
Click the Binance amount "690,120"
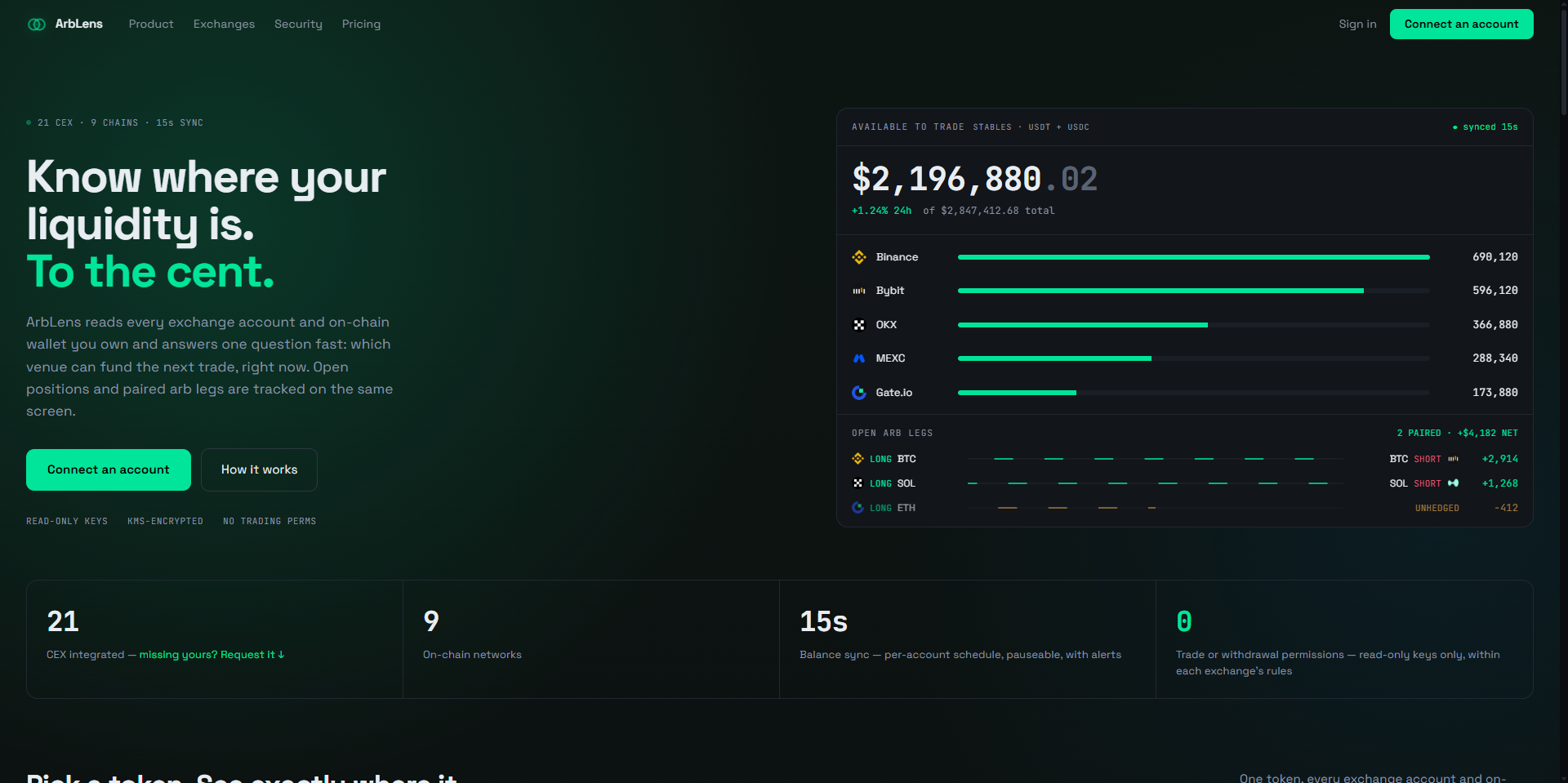tap(1494, 257)
